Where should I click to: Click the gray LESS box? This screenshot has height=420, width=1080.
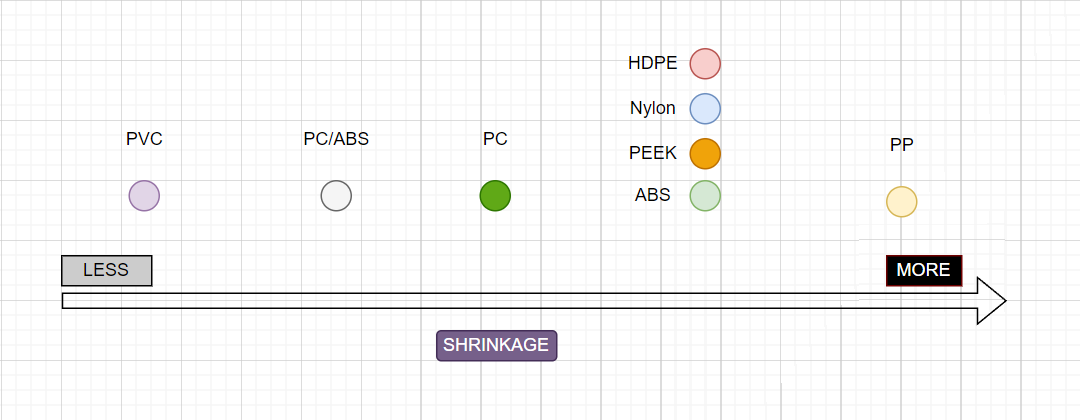click(107, 271)
